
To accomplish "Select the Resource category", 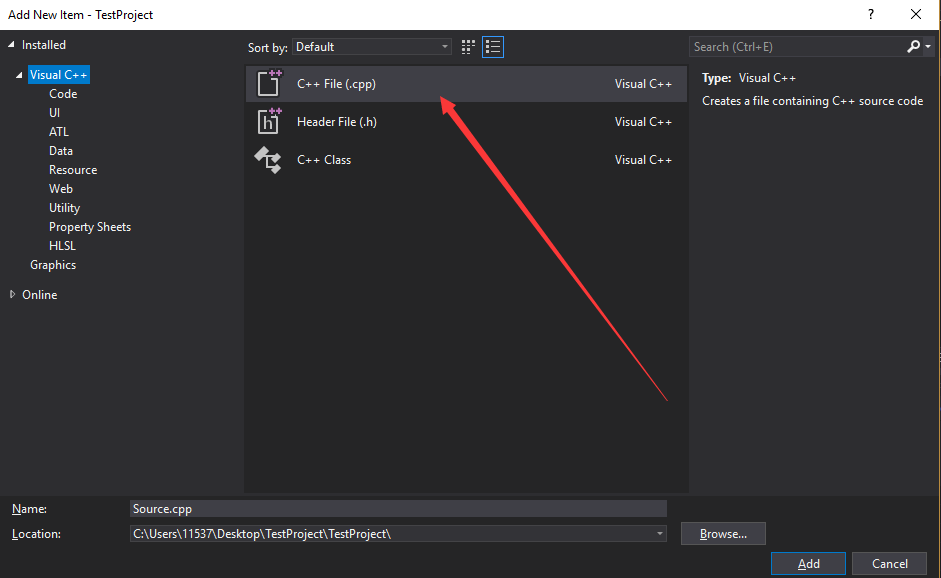I will 73,170.
